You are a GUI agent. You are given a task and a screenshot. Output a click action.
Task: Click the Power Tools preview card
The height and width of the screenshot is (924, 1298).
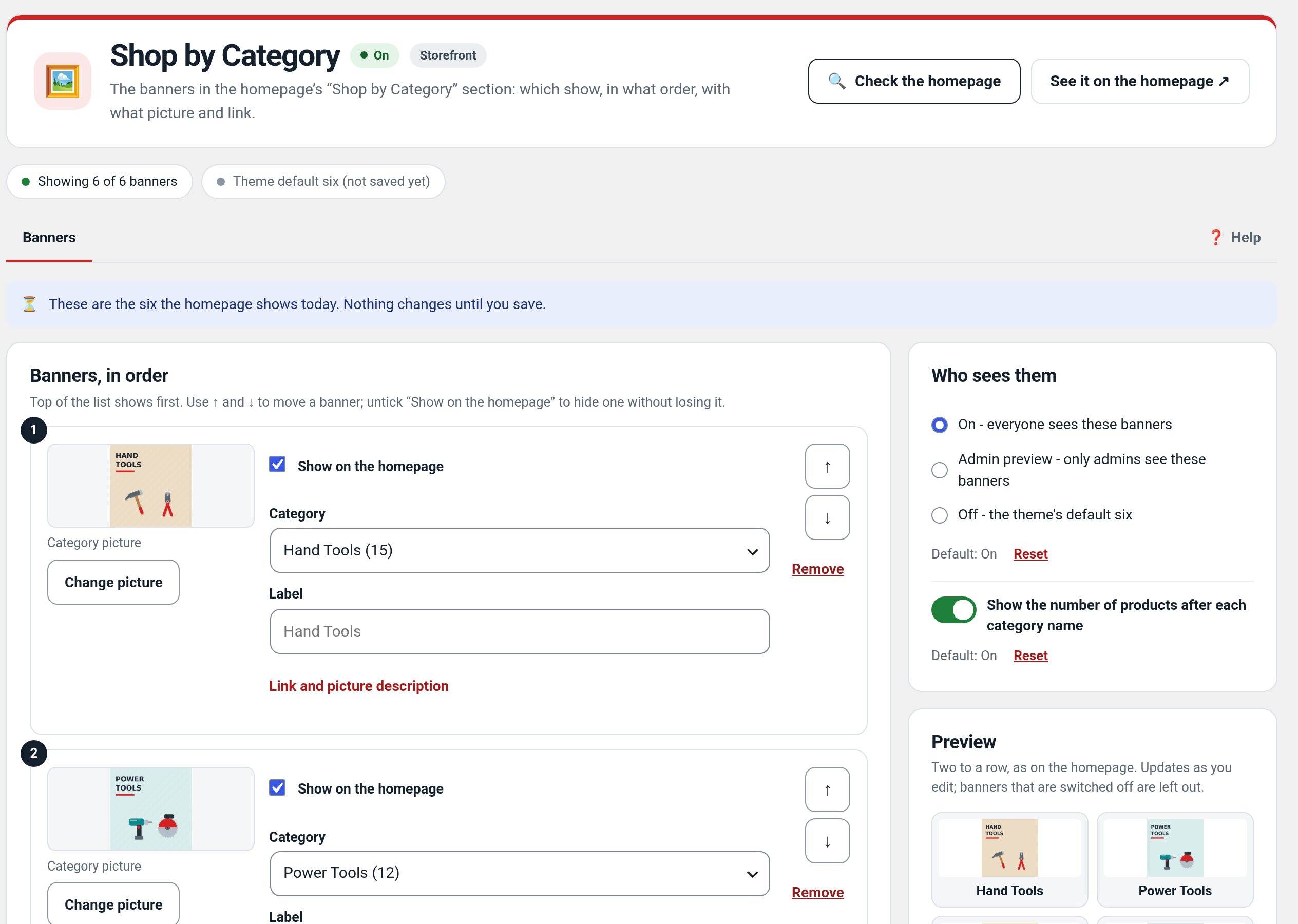[1175, 859]
